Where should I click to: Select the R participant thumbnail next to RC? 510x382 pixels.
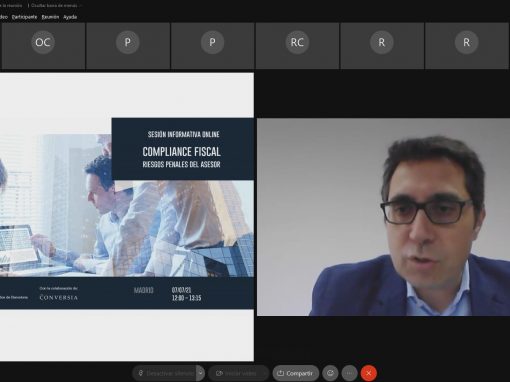coord(382,46)
